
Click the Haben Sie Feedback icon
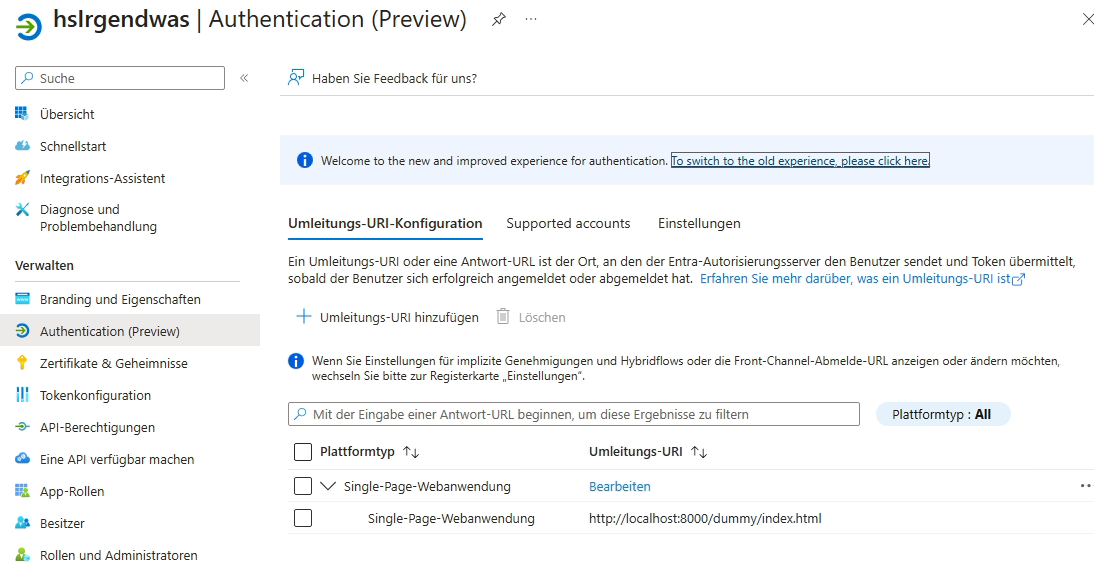(296, 78)
